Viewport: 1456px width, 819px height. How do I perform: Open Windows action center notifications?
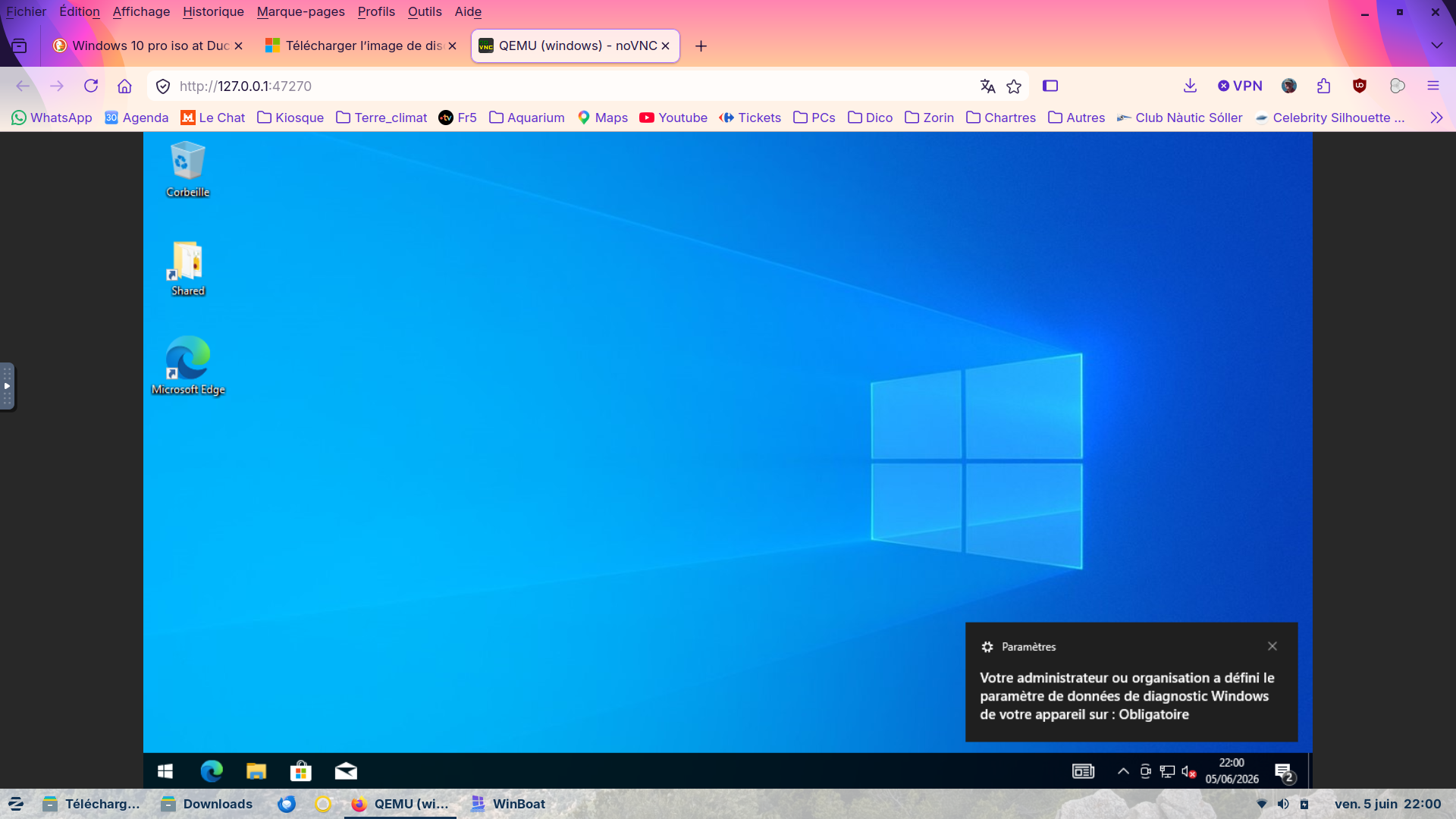click(1285, 772)
